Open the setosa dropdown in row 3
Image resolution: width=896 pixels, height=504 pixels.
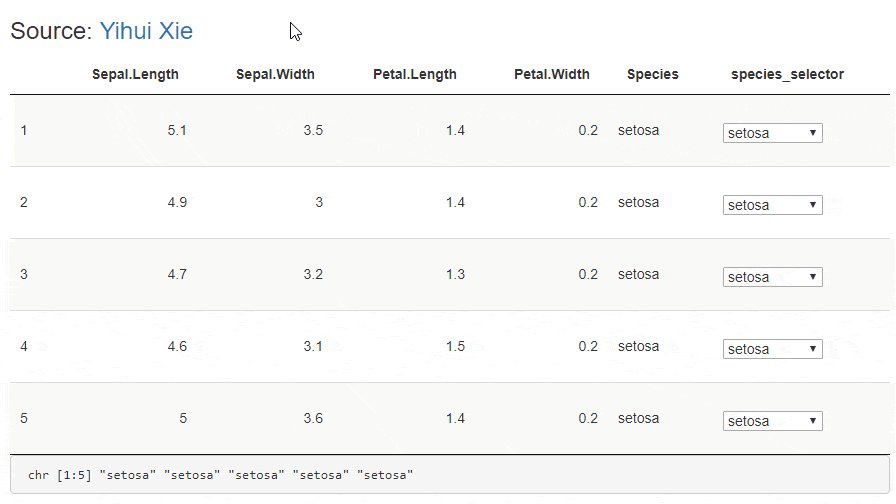(x=772, y=277)
